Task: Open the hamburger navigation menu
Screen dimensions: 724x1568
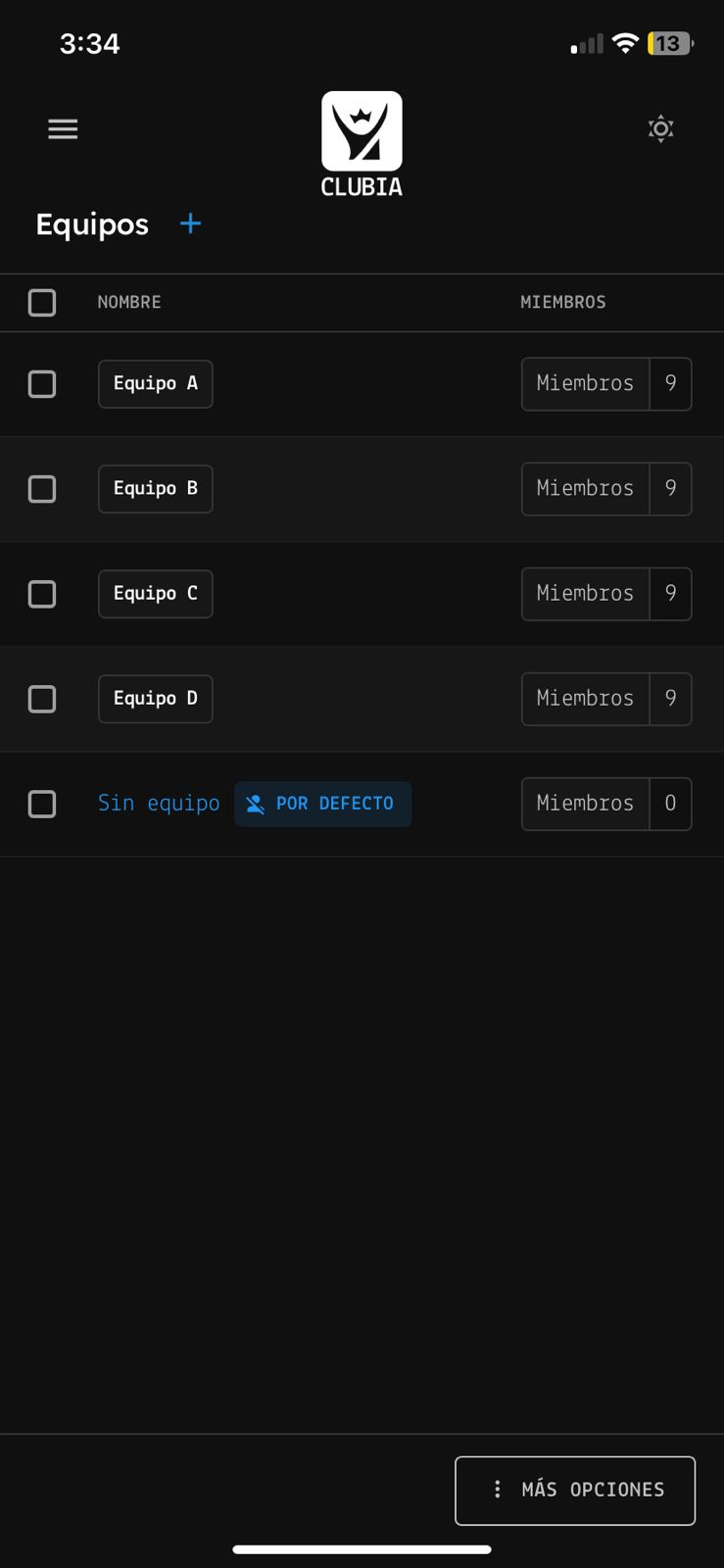Action: click(x=63, y=128)
